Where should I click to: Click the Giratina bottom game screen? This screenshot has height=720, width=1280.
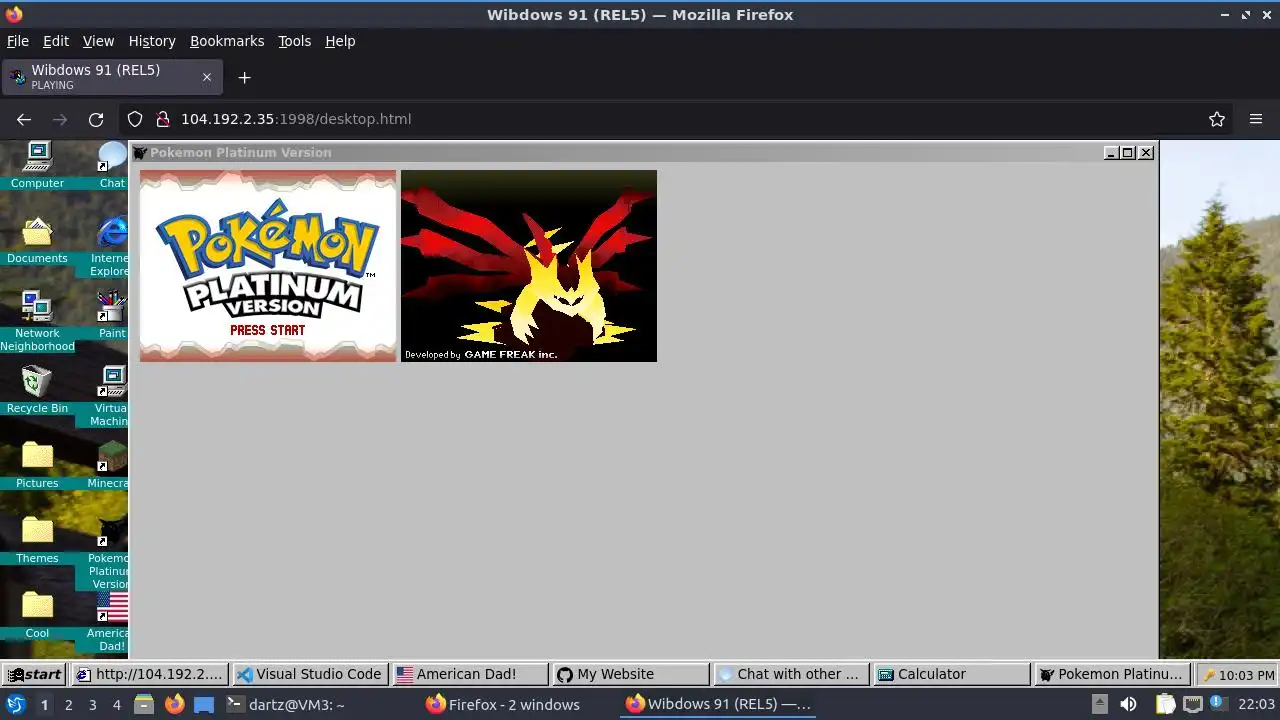click(x=529, y=266)
